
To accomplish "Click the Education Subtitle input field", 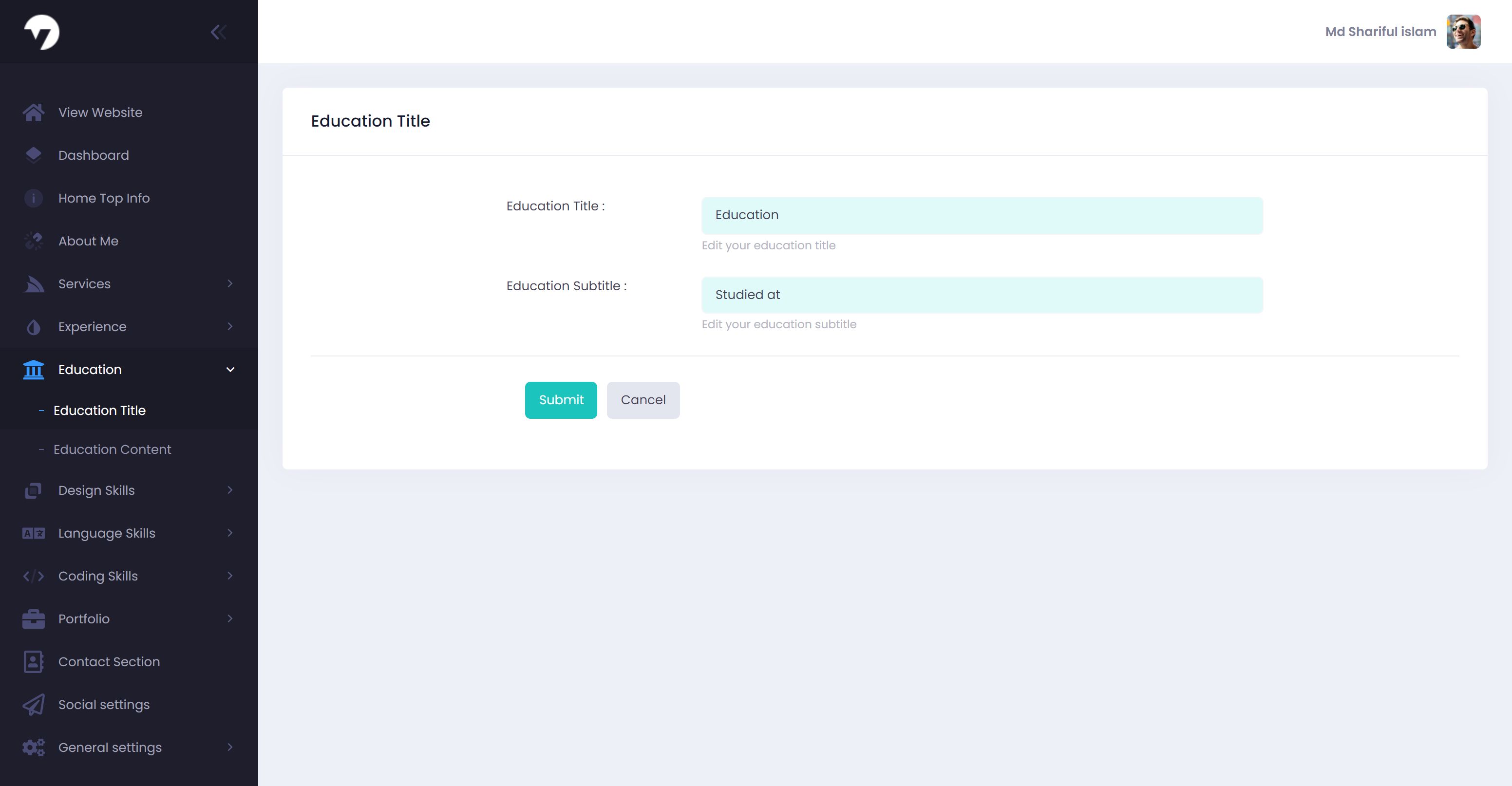I will click(982, 295).
